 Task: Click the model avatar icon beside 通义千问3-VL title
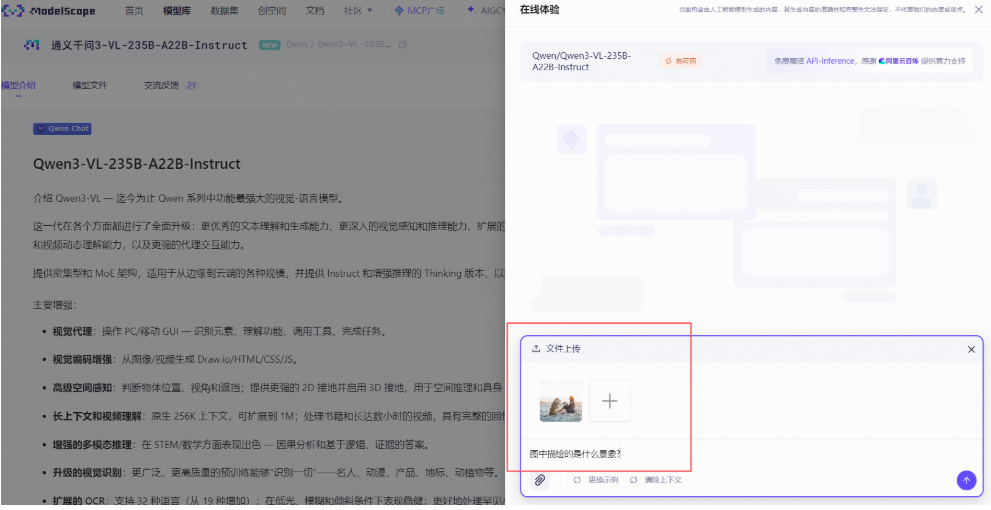click(32, 45)
